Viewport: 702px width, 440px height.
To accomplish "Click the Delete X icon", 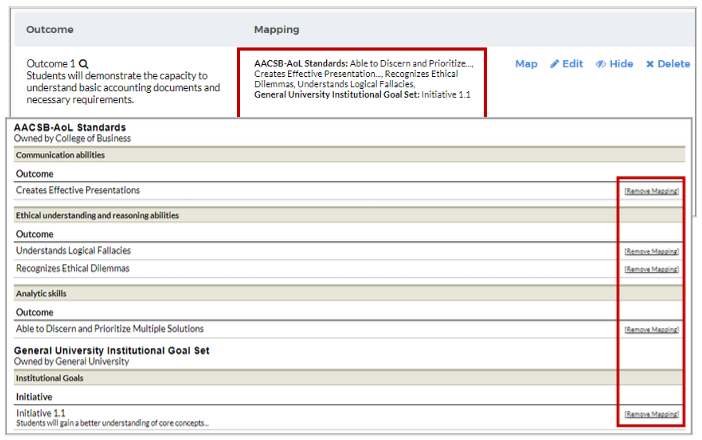I will 650,64.
